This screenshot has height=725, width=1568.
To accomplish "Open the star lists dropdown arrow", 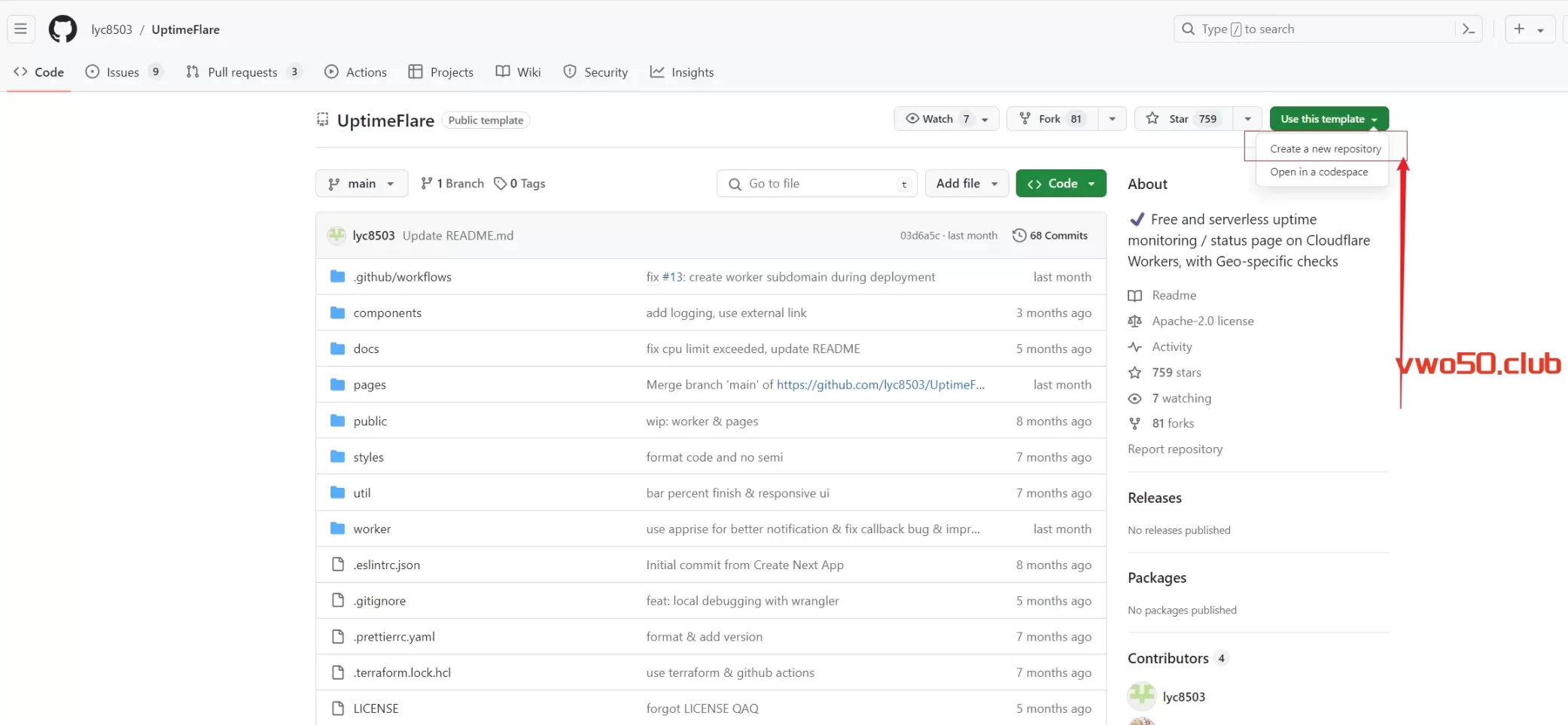I will click(1247, 119).
